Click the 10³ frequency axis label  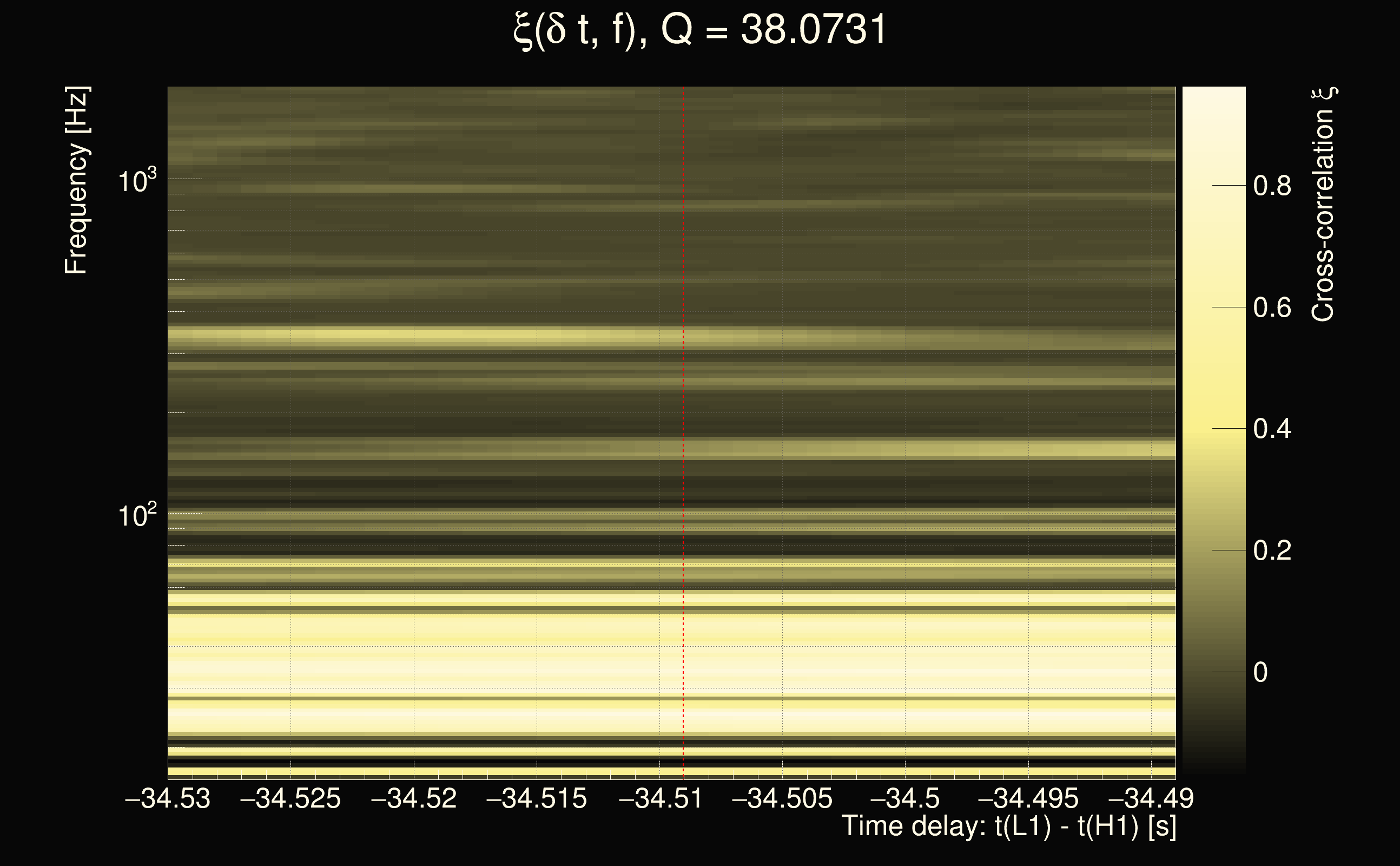pos(136,181)
